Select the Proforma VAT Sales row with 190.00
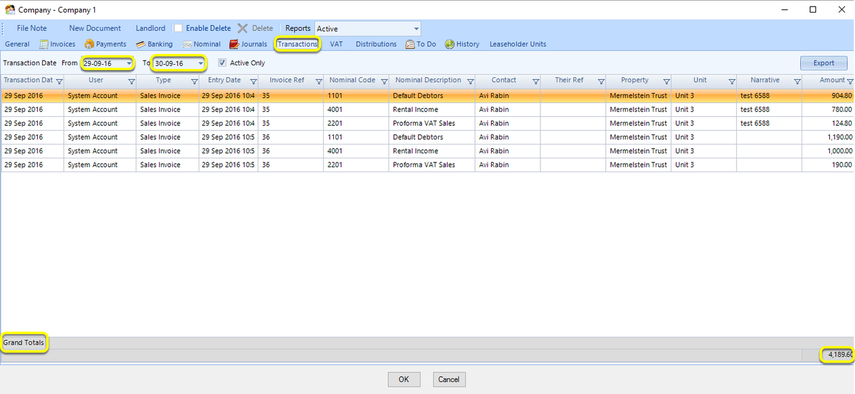The height and width of the screenshot is (394, 855). pos(428,165)
